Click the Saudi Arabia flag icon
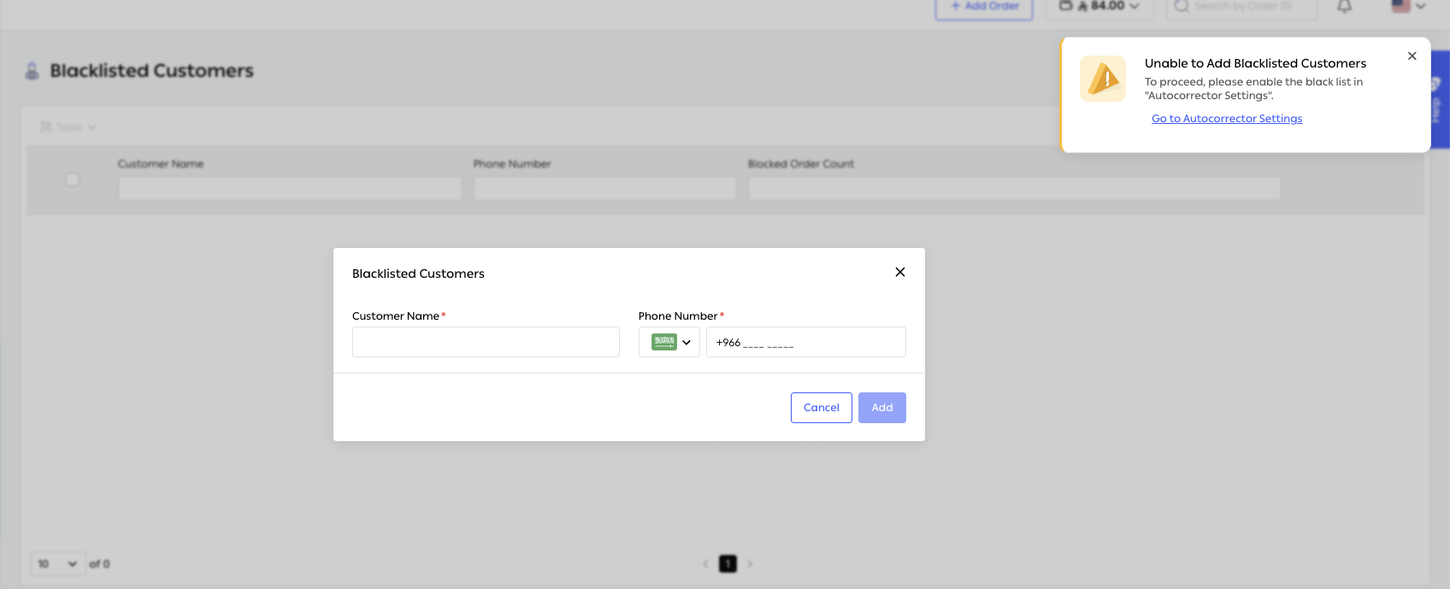The width and height of the screenshot is (1450, 589). (664, 342)
